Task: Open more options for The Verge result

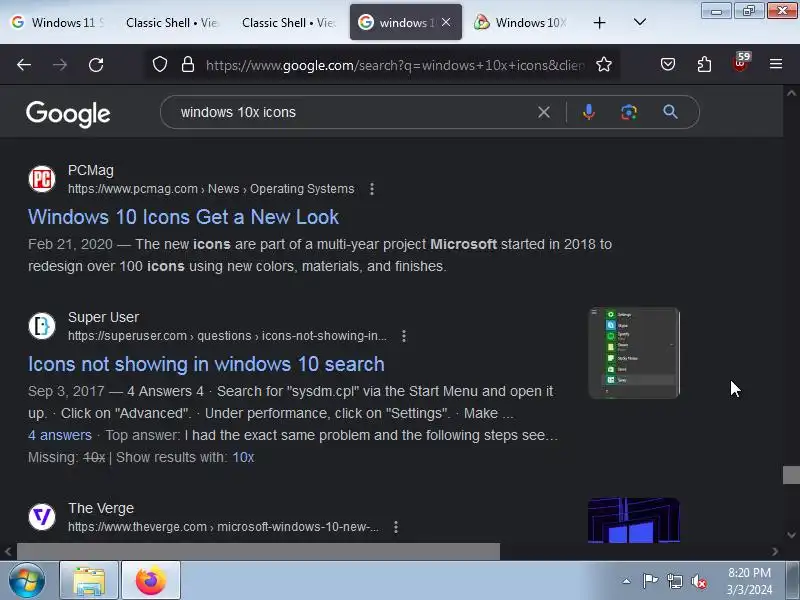Action: (396, 527)
